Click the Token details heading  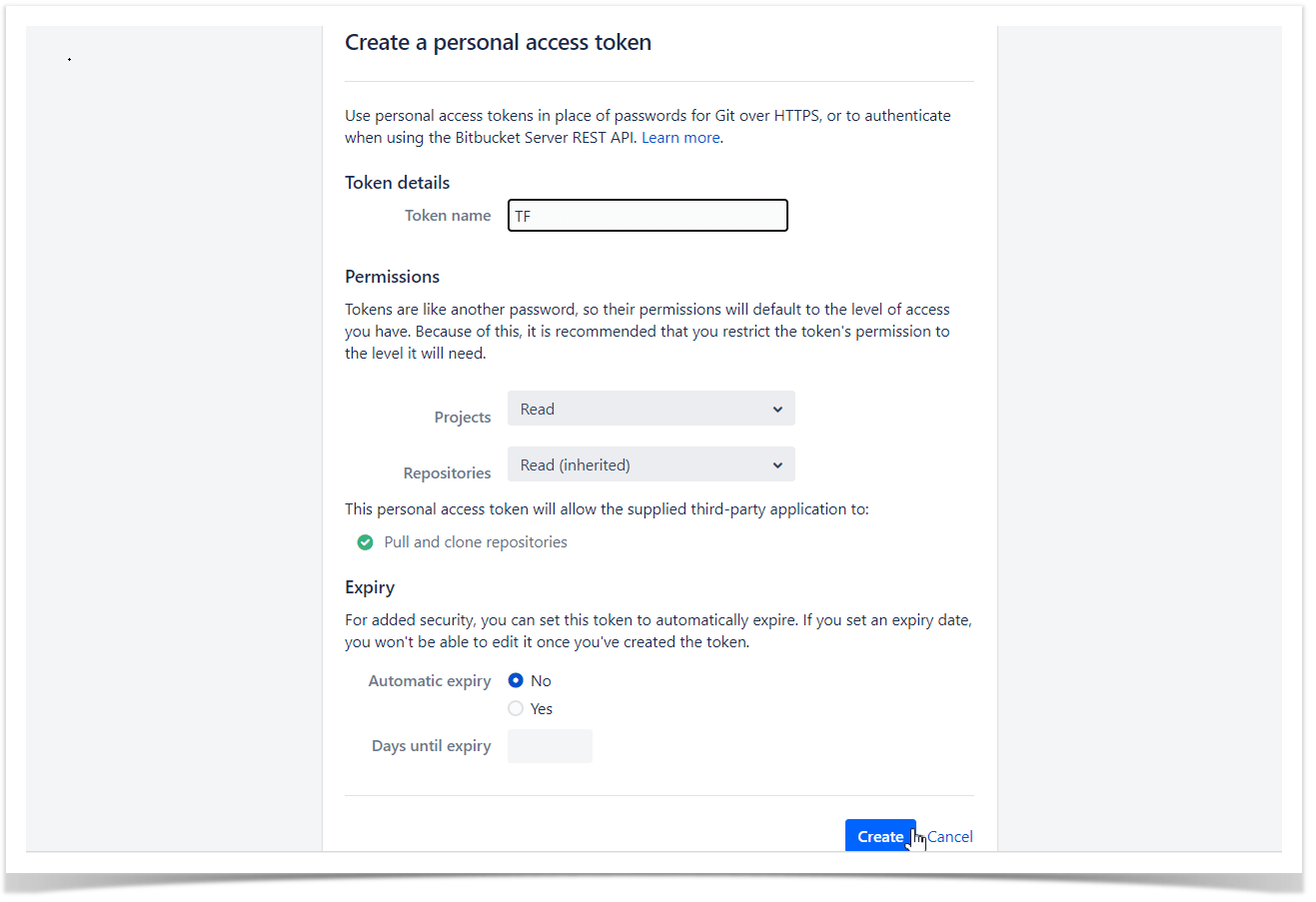click(398, 183)
